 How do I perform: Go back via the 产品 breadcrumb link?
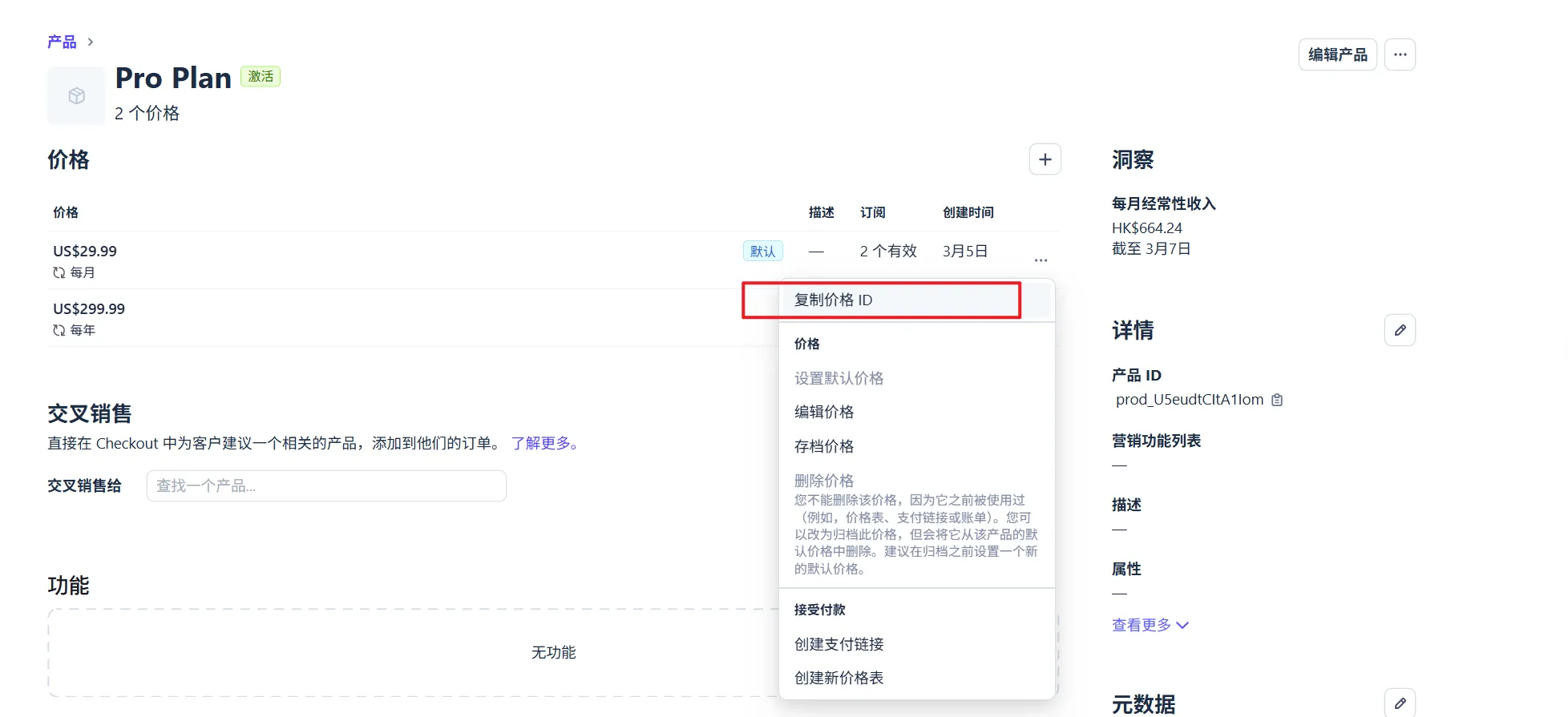(62, 42)
